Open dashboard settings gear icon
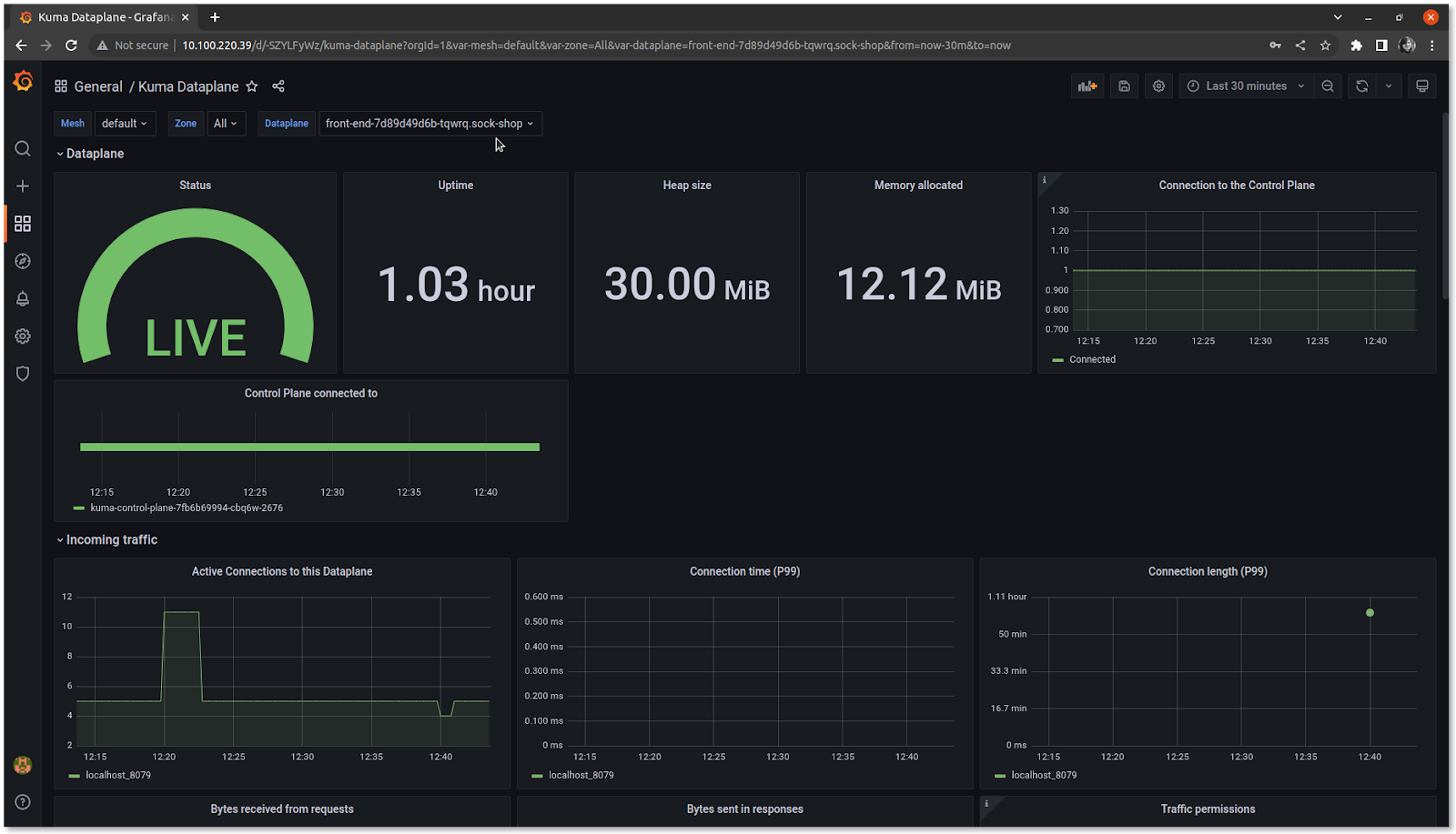Viewport: 1456px width, 834px height. 1158,86
